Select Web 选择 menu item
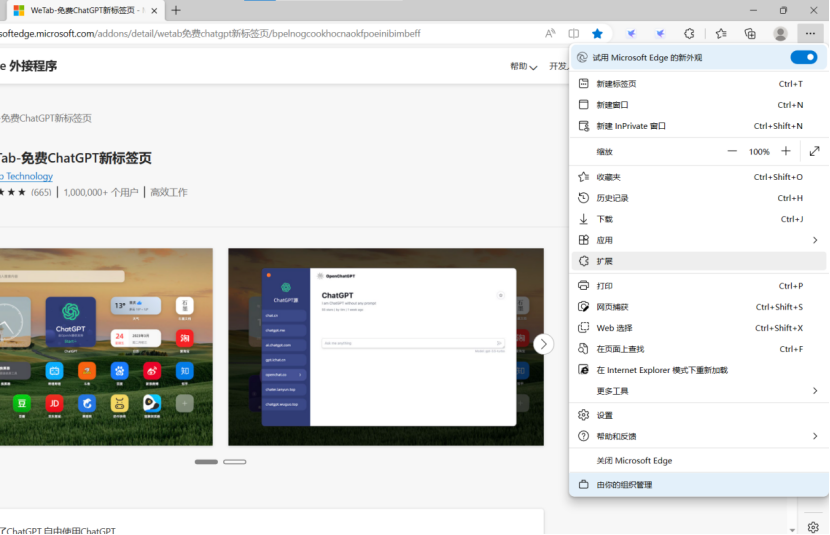This screenshot has height=535, width=830. (x=699, y=328)
